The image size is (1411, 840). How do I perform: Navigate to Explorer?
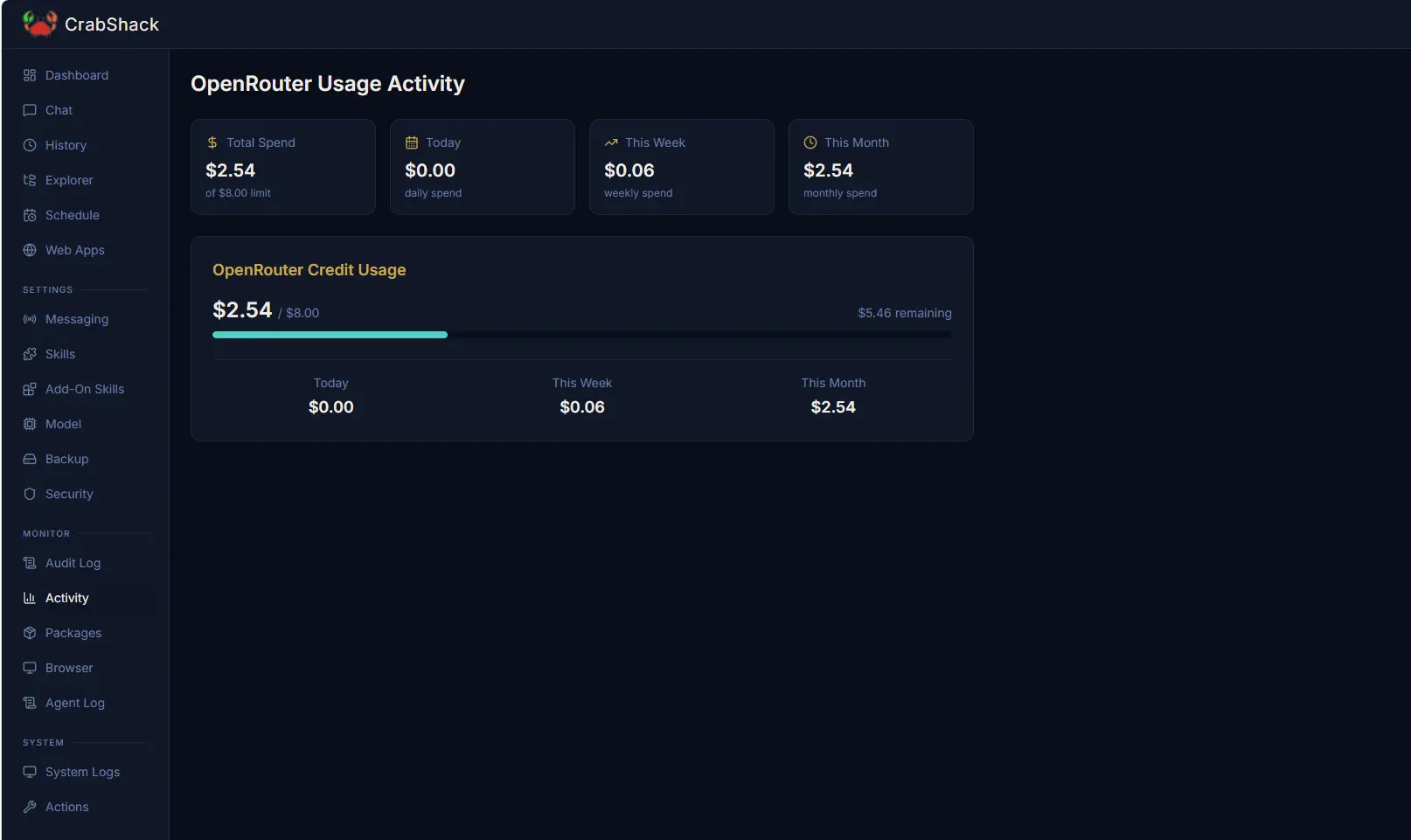click(x=85, y=180)
